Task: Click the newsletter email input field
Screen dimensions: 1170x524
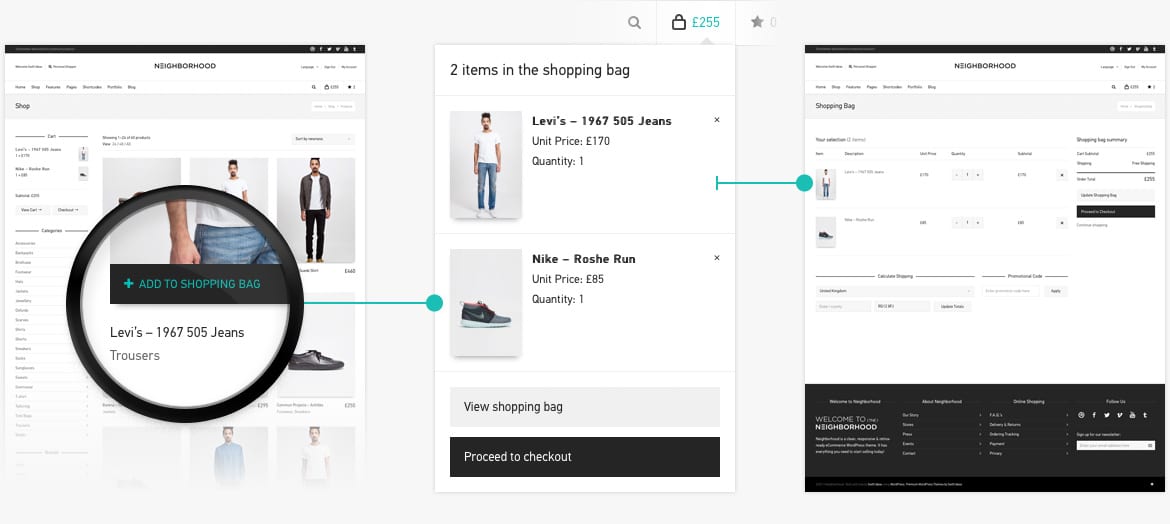Action: pos(1111,445)
